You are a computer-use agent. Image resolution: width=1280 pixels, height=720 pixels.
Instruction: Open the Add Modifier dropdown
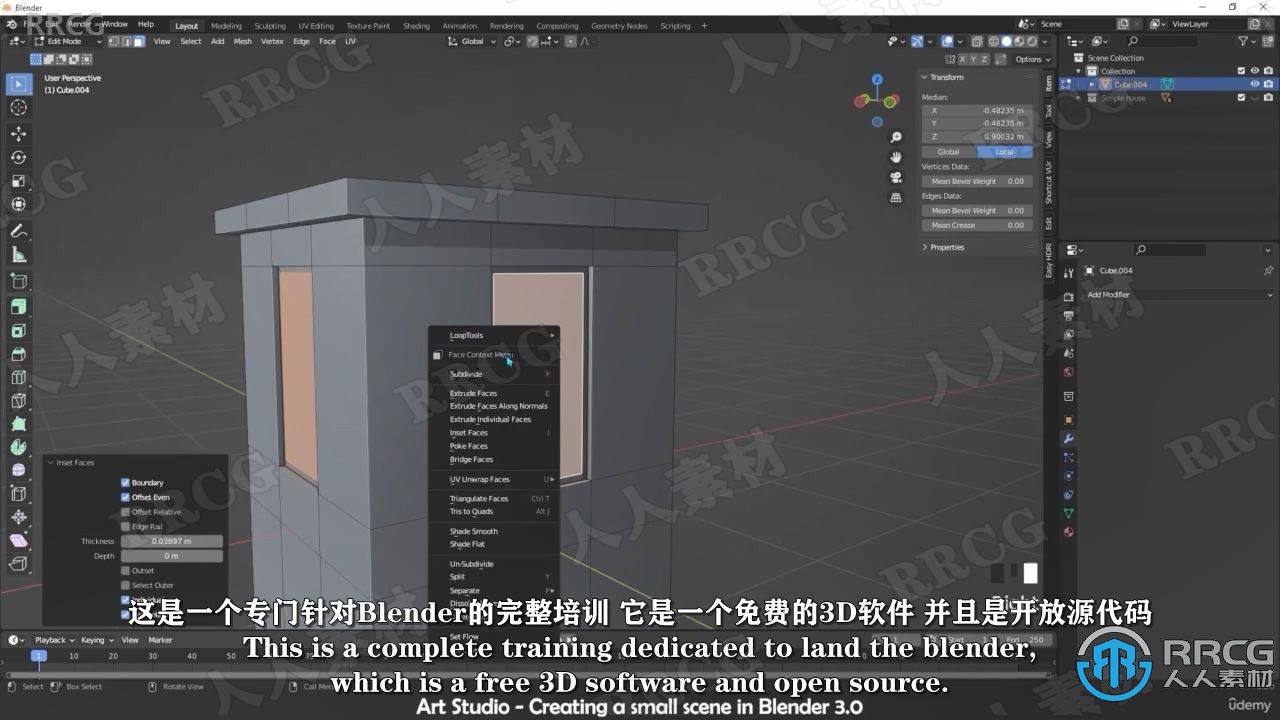pos(1180,295)
